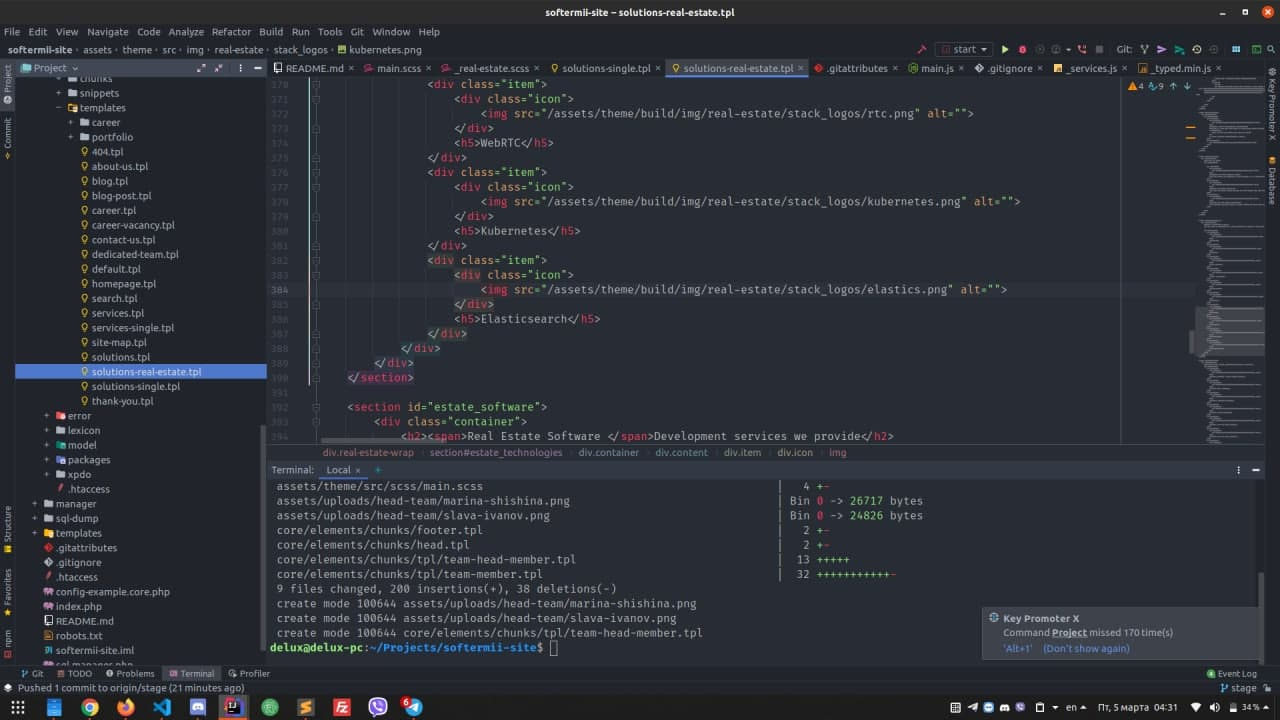
Task: Click the Collapse All icon in Project panel
Action: 220,68
